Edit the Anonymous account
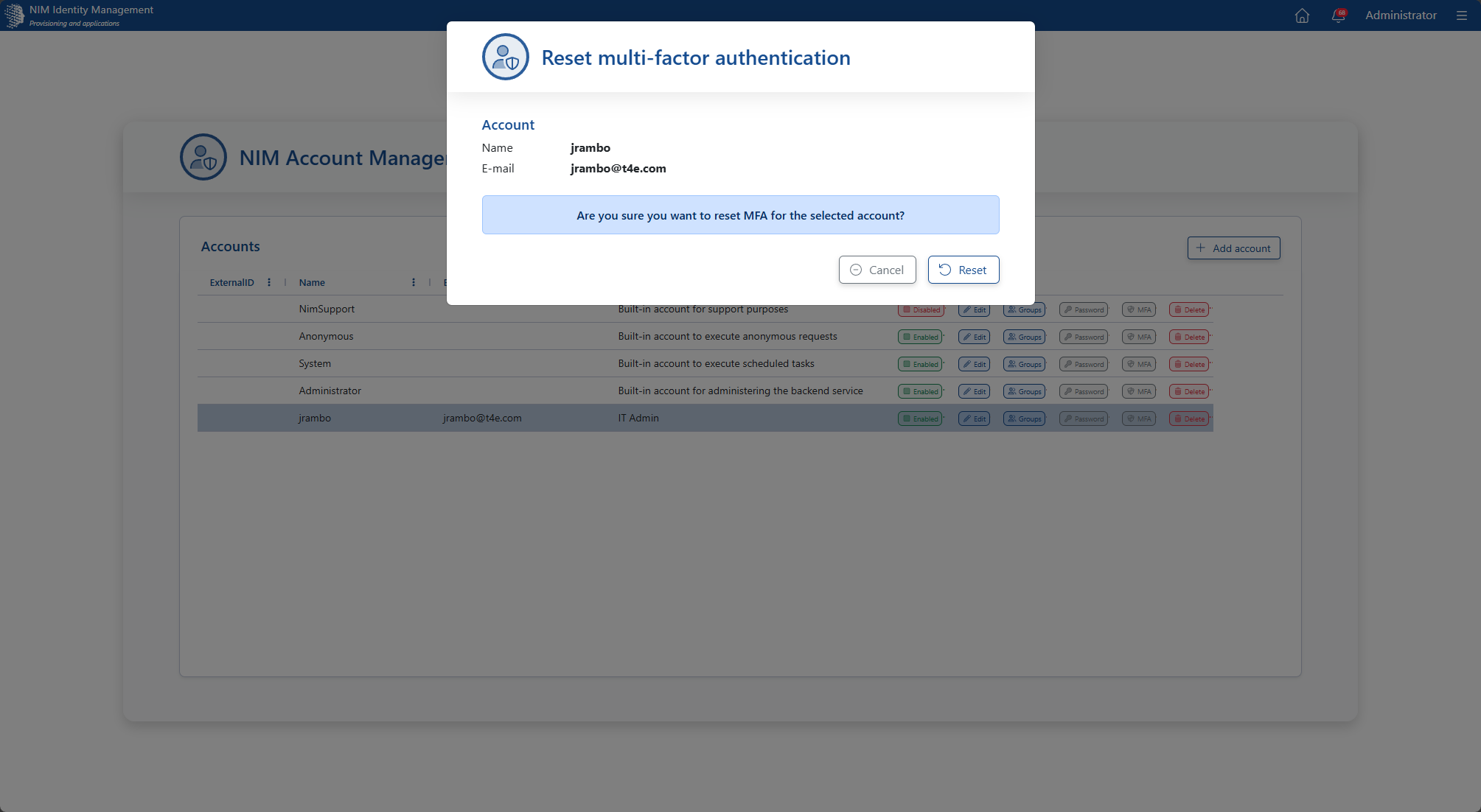This screenshot has width=1481, height=812. 974,337
